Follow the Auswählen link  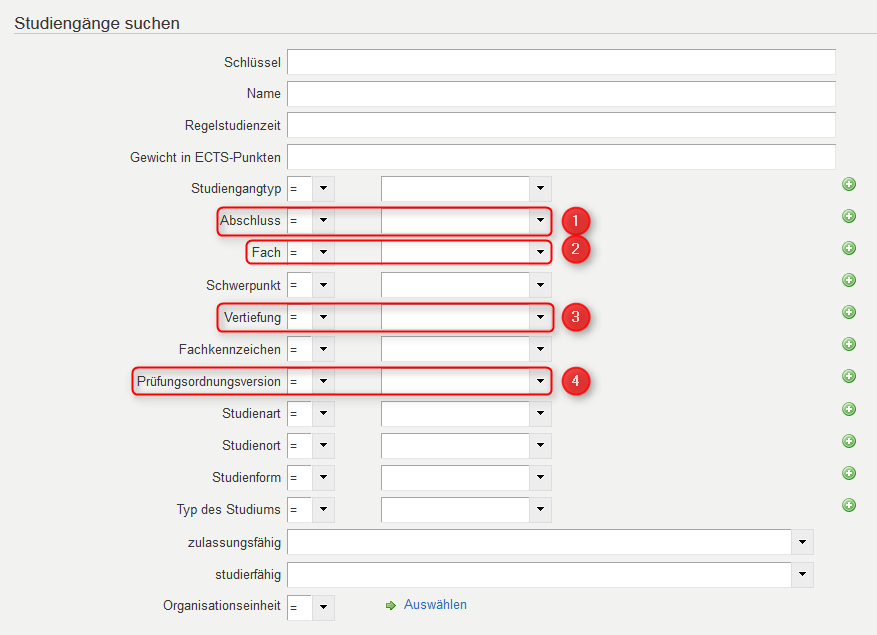pyautogui.click(x=435, y=605)
